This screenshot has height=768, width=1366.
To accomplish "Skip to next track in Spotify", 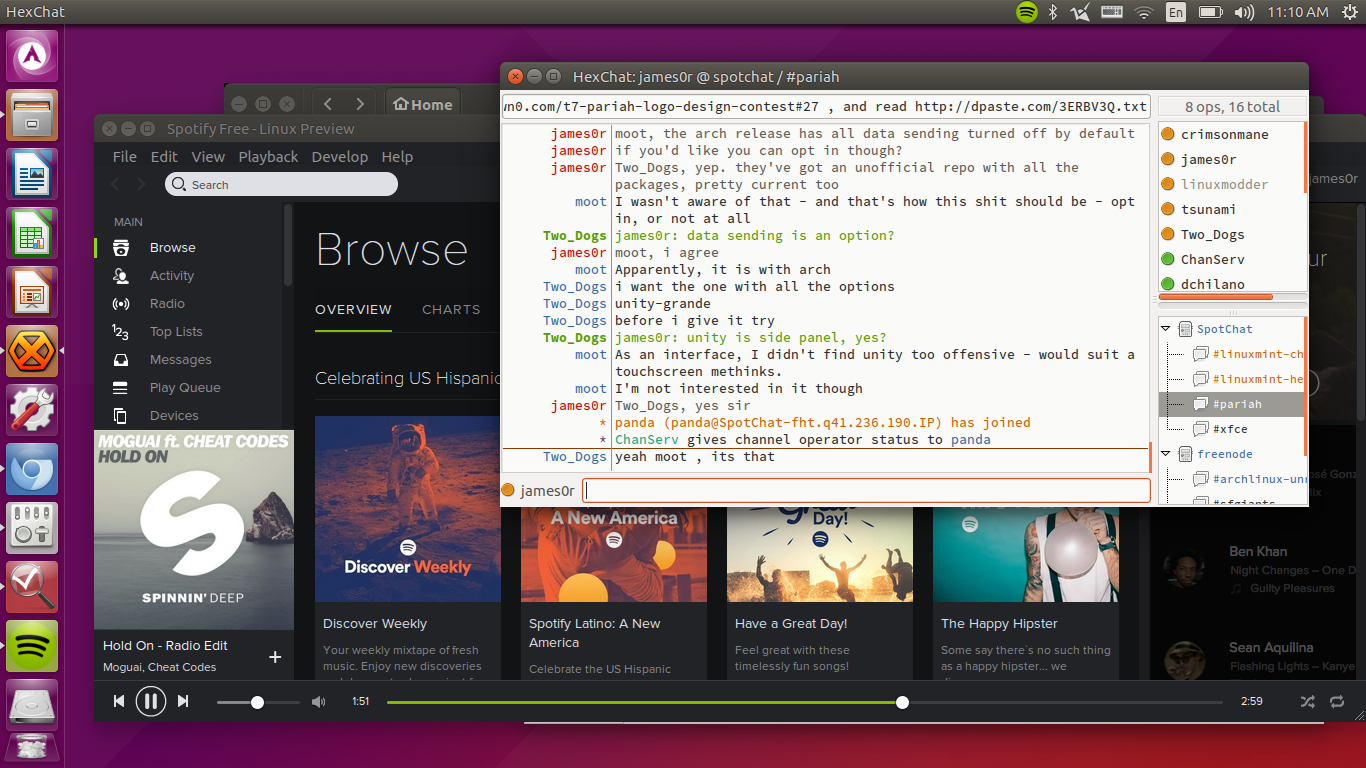I will (x=183, y=702).
